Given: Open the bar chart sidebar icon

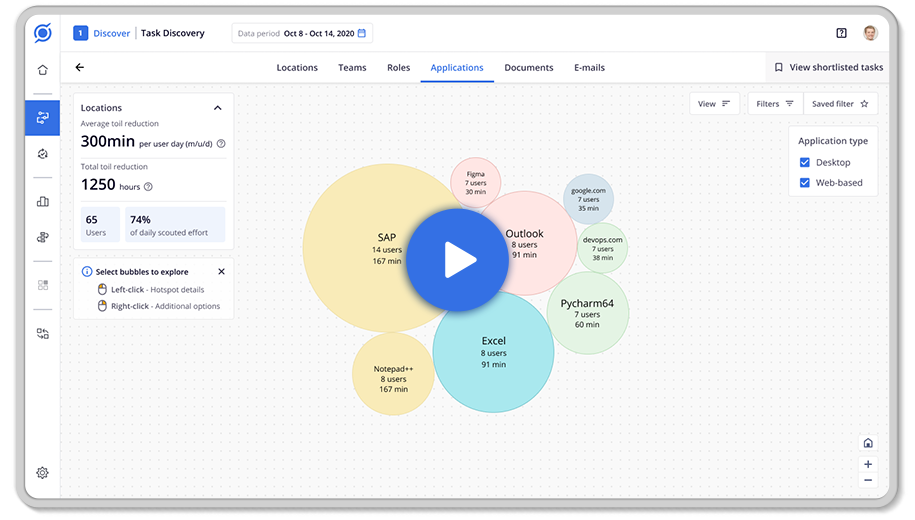Looking at the screenshot, I should click(x=43, y=202).
